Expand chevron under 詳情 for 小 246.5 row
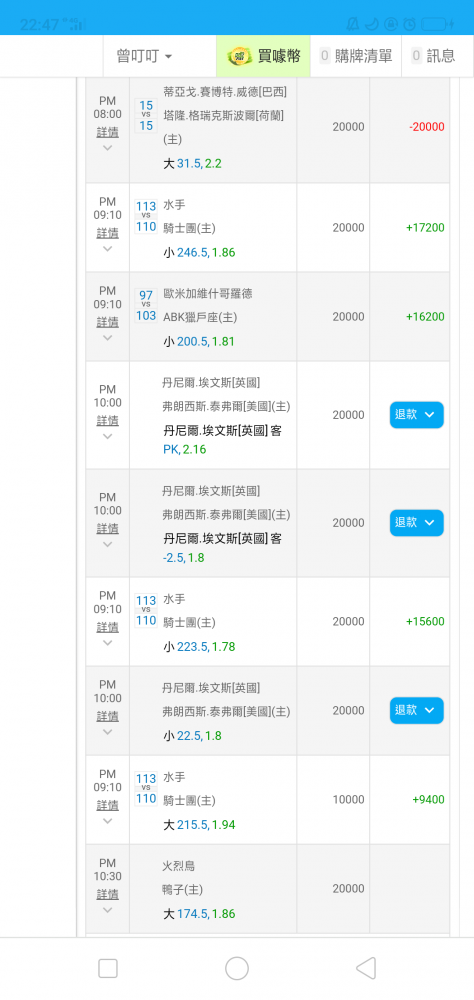 click(x=107, y=249)
